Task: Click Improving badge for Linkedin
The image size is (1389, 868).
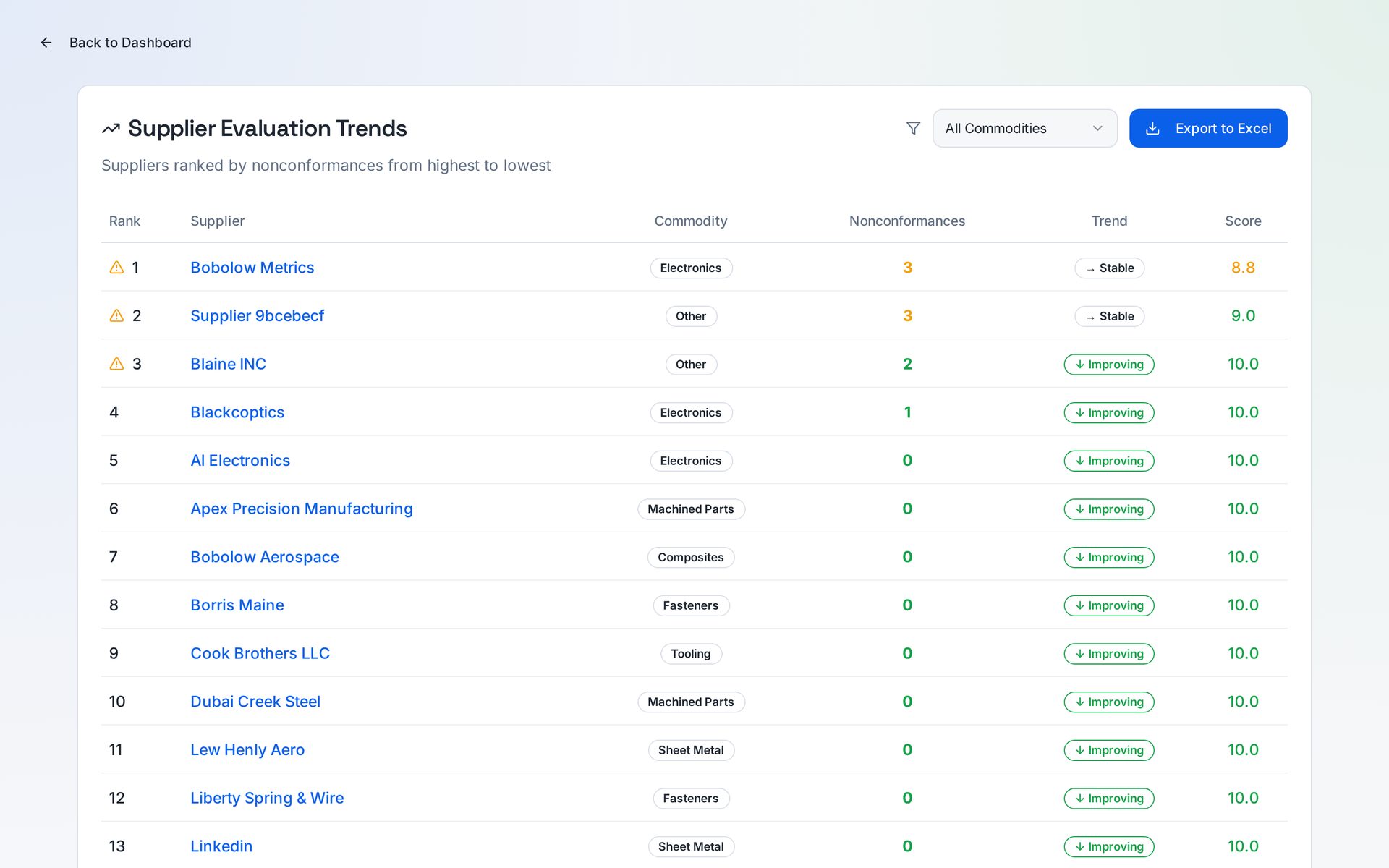Action: point(1109,846)
